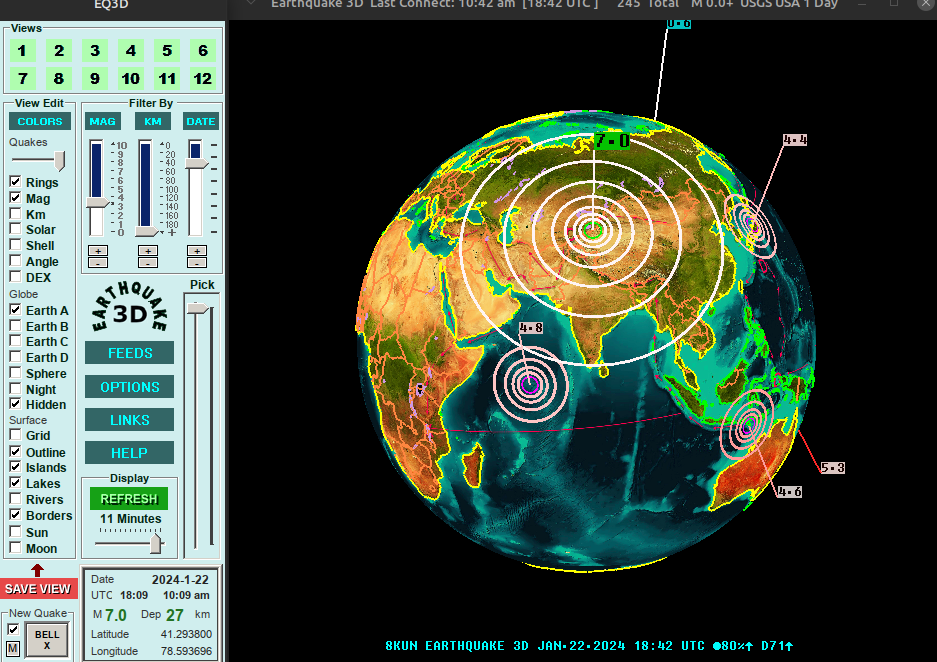Image resolution: width=937 pixels, height=662 pixels.
Task: Increase magnitude filter with plus button
Action: click(98, 251)
